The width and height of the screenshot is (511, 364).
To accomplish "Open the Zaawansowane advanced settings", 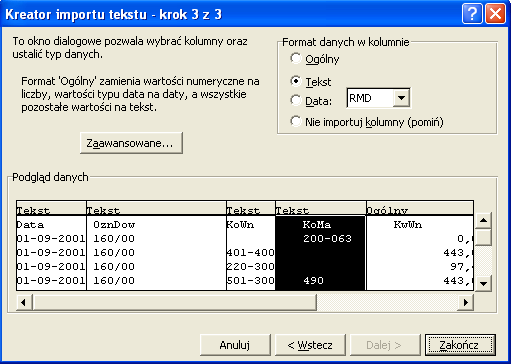I will [131, 143].
